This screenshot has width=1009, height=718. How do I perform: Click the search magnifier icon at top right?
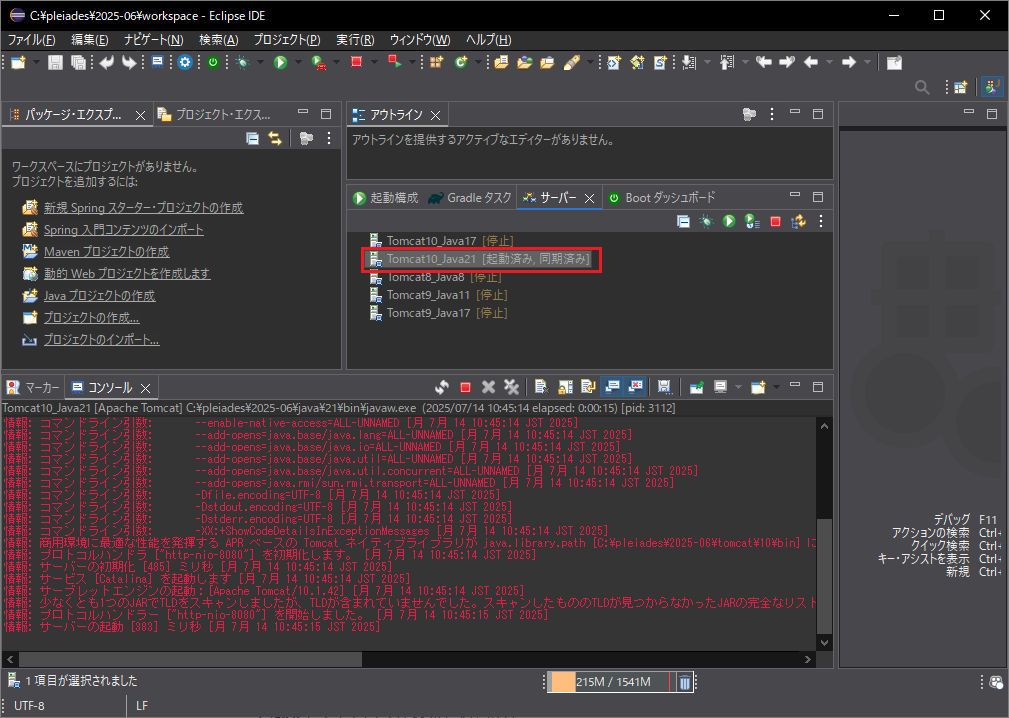click(923, 88)
